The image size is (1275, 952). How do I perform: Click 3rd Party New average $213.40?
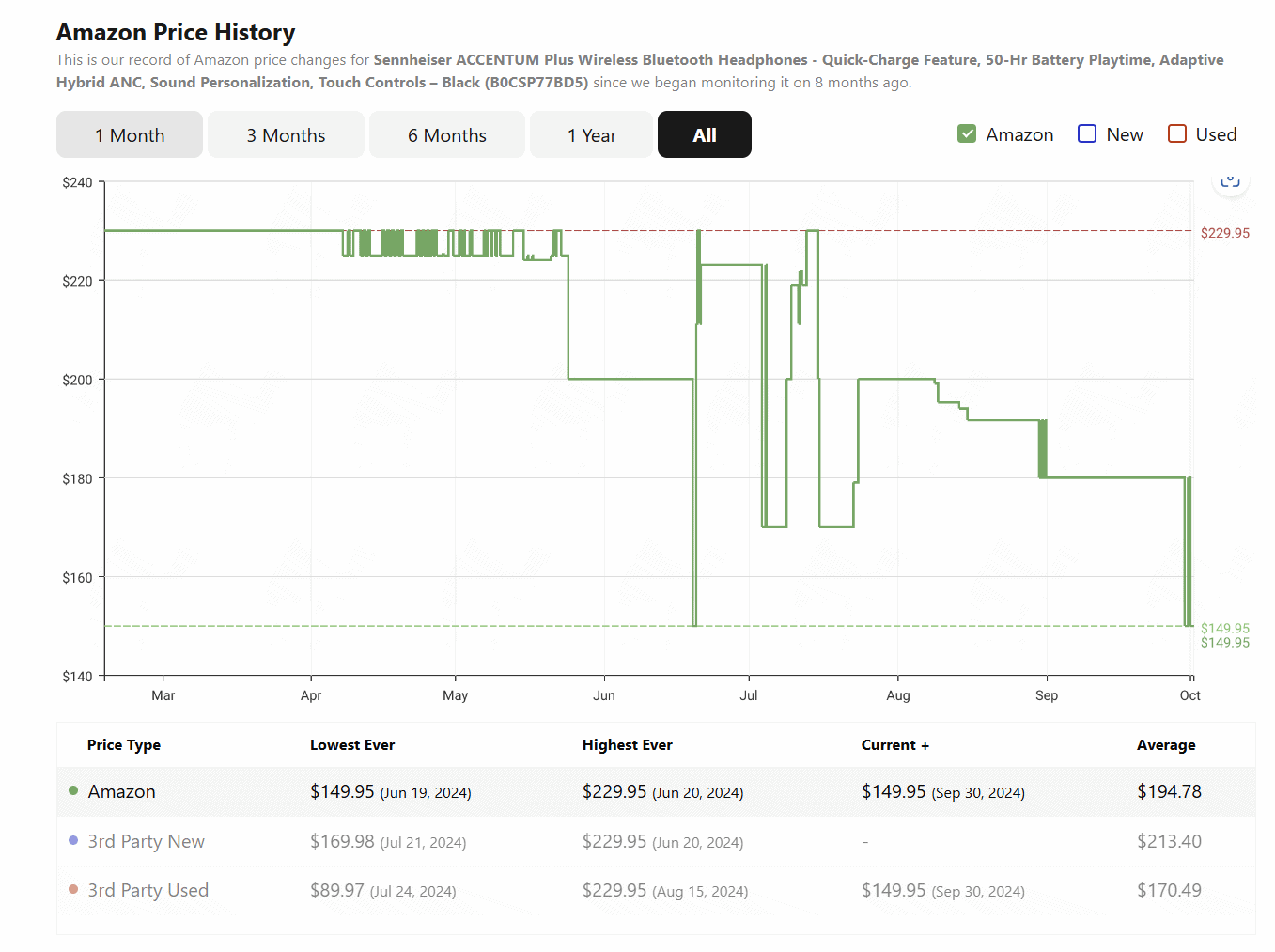1169,841
